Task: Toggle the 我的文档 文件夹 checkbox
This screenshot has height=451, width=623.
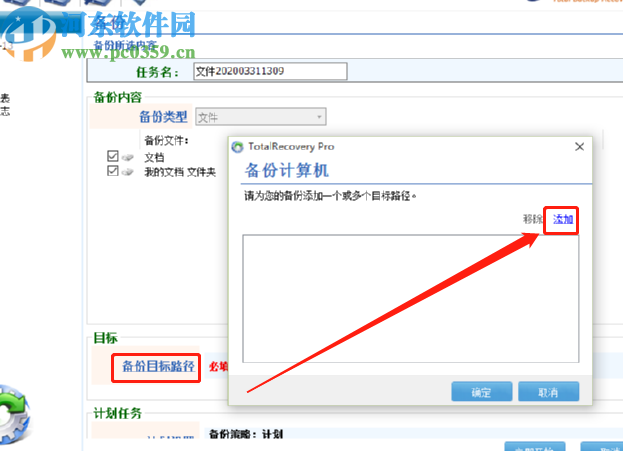Action: (113, 171)
